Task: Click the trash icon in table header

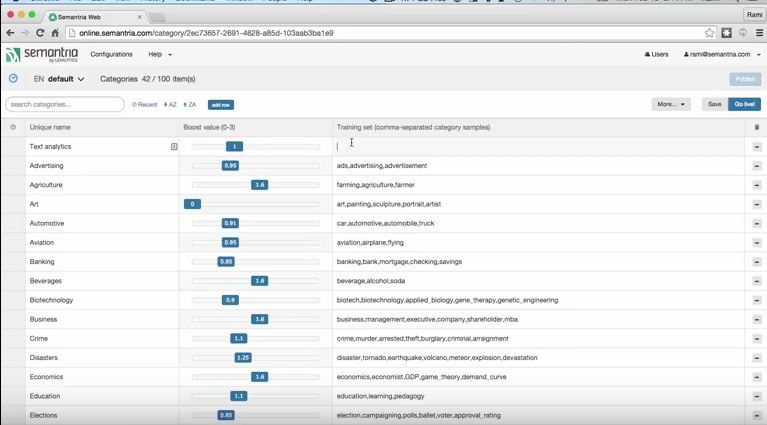Action: [757, 127]
